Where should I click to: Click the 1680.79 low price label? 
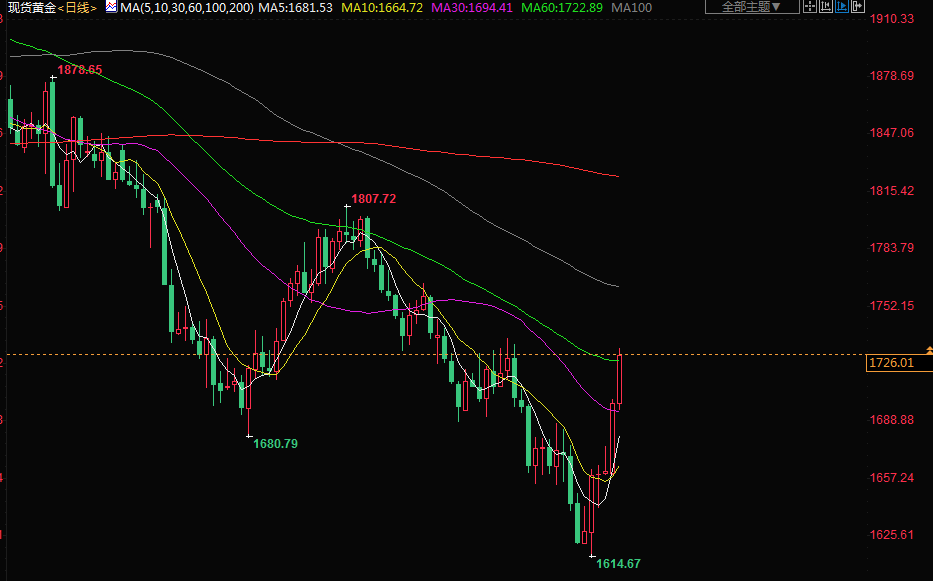[x=275, y=443]
